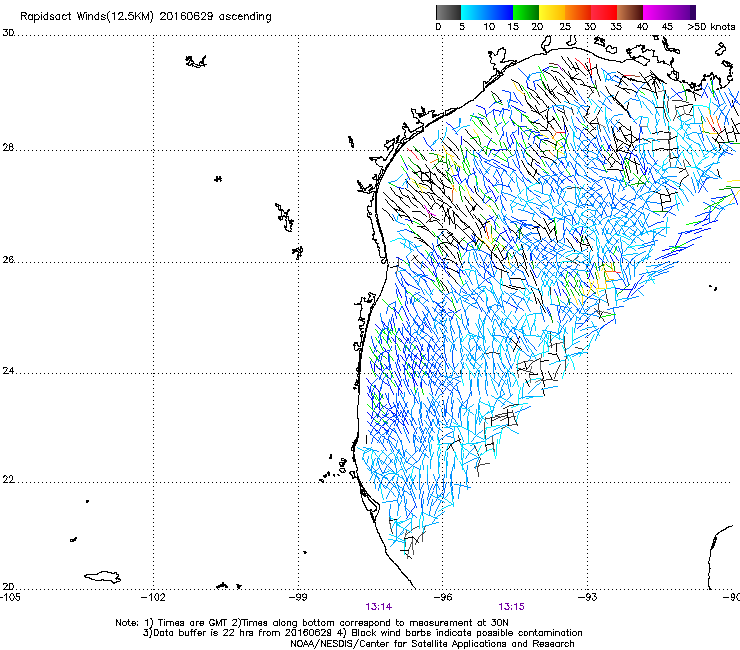The image size is (740, 650).
Task: Click the longitude -102 axis label
Action: pos(153,597)
